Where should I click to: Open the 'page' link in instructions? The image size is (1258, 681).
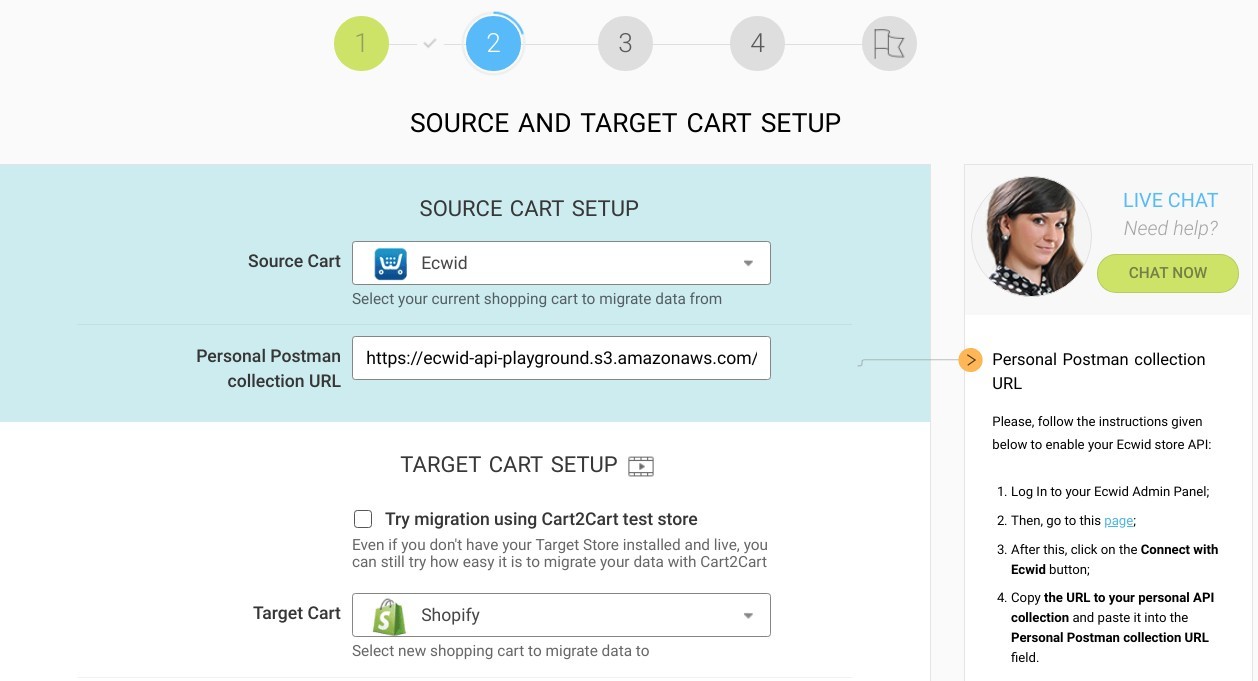point(1119,521)
